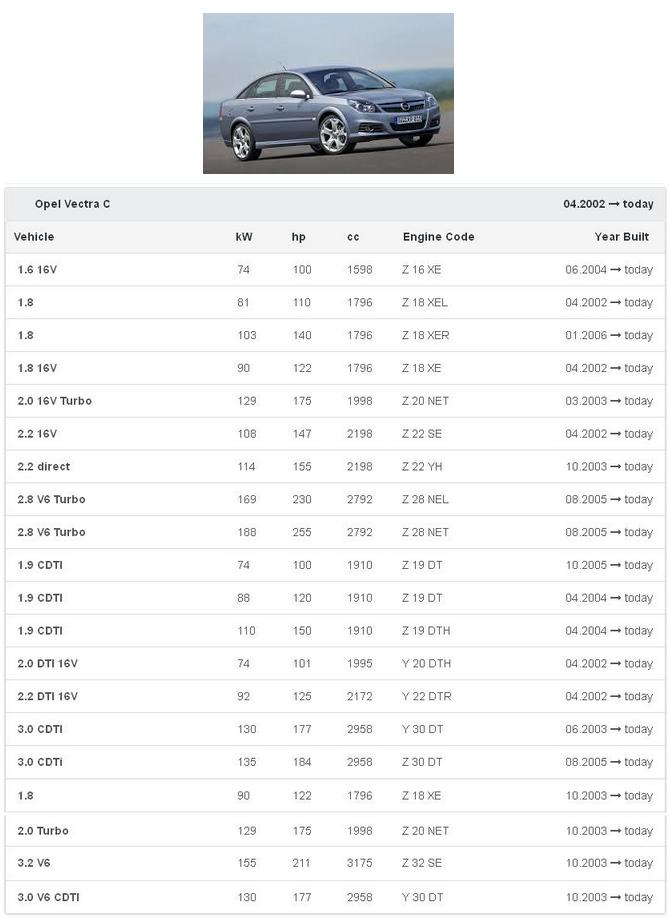Screen dimensions: 670x918
Task: Select the Opel Vectra C table title
Action: pos(72,204)
